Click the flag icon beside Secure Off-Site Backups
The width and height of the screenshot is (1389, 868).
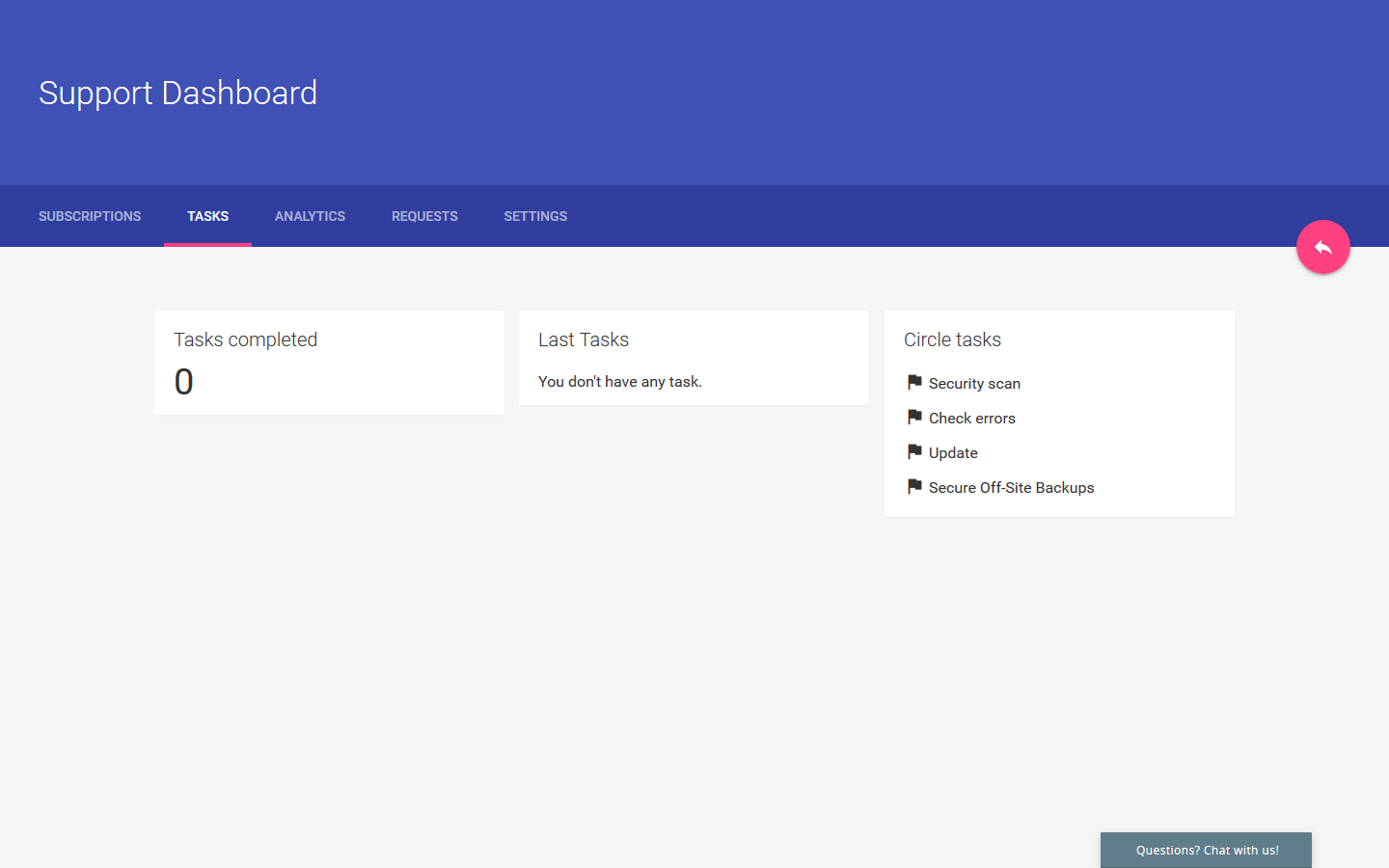click(x=914, y=486)
